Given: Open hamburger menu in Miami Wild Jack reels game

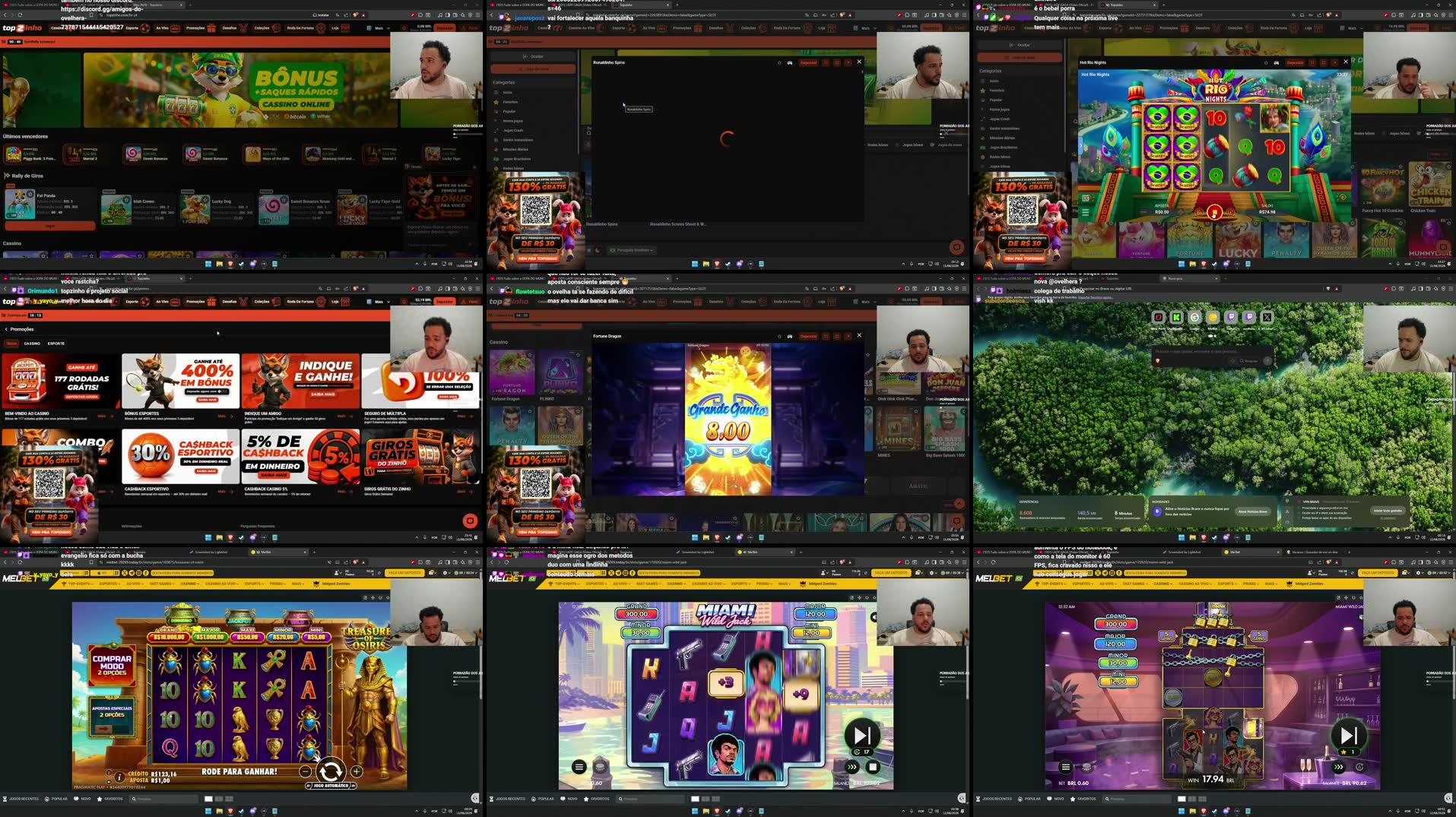Looking at the screenshot, I should 579,767.
